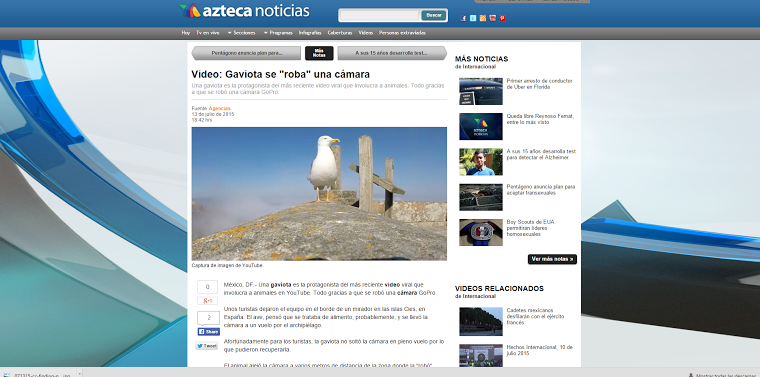
Task: Share article with Facebook Share button
Action: (x=208, y=332)
